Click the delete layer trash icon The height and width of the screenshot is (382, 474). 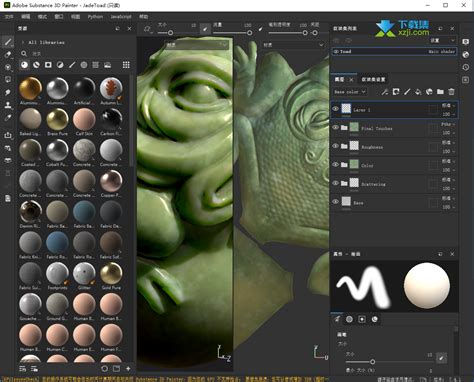[x=451, y=92]
